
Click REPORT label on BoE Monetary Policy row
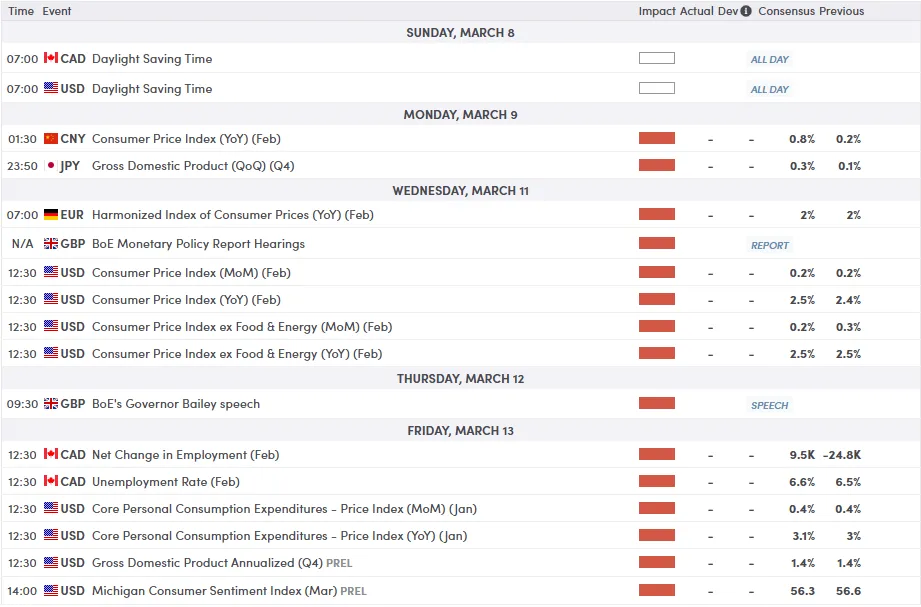pyautogui.click(x=769, y=245)
